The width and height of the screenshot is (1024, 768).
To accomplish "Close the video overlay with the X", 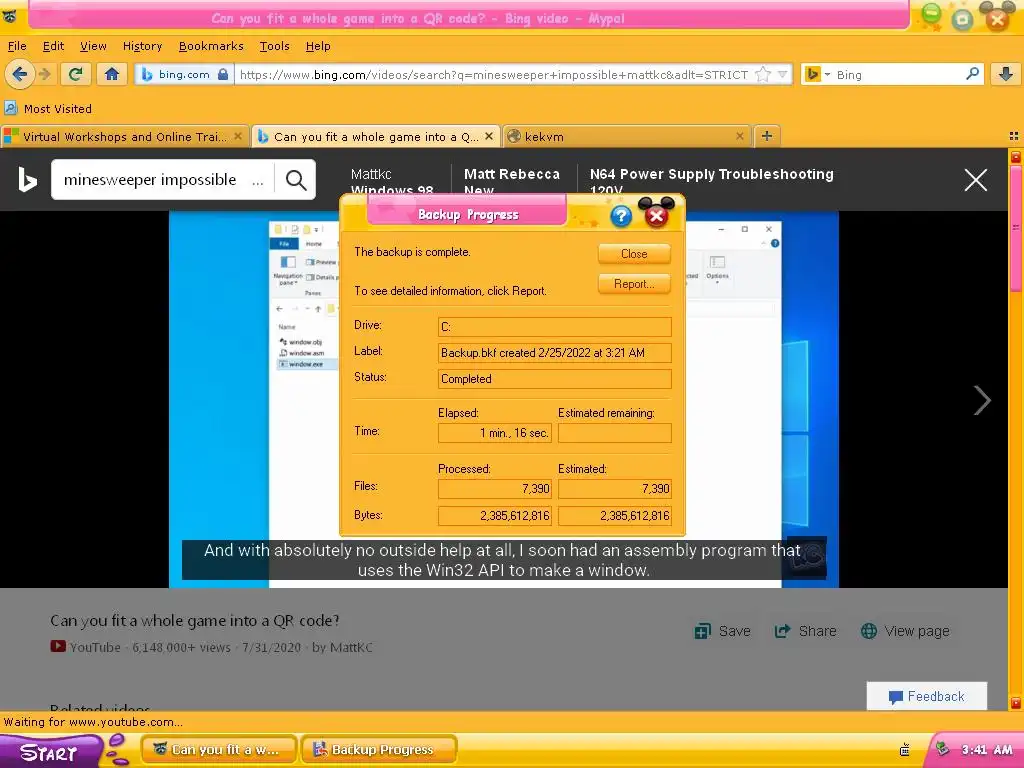I will pos(976,180).
